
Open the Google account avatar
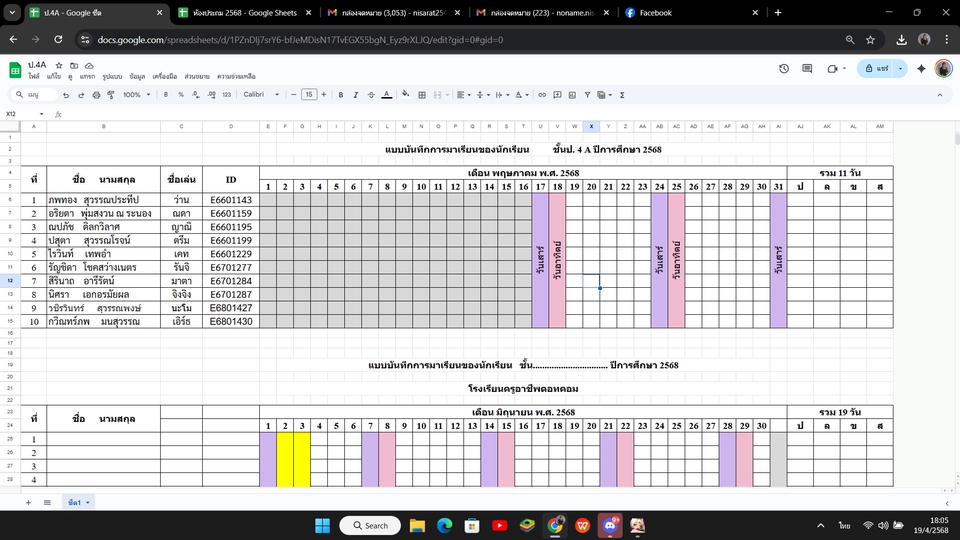[x=943, y=69]
